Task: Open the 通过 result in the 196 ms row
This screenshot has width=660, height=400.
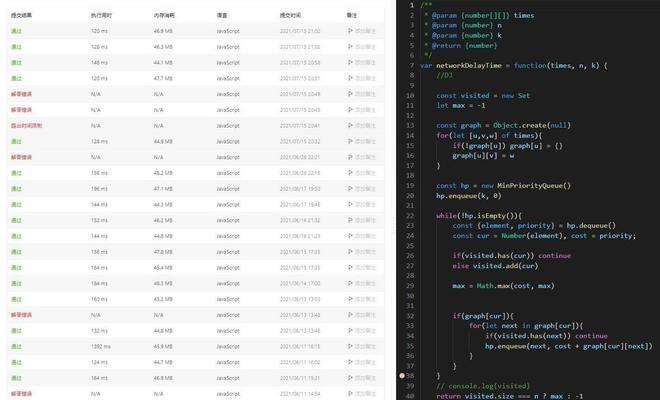Action: (16, 189)
